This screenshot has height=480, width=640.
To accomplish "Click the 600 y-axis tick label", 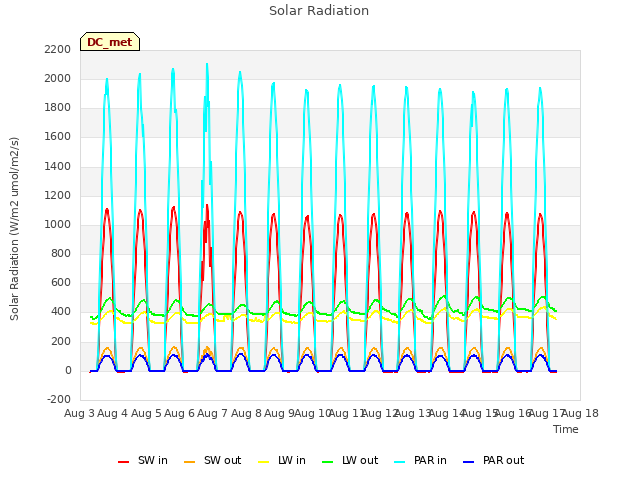I will (61, 283).
